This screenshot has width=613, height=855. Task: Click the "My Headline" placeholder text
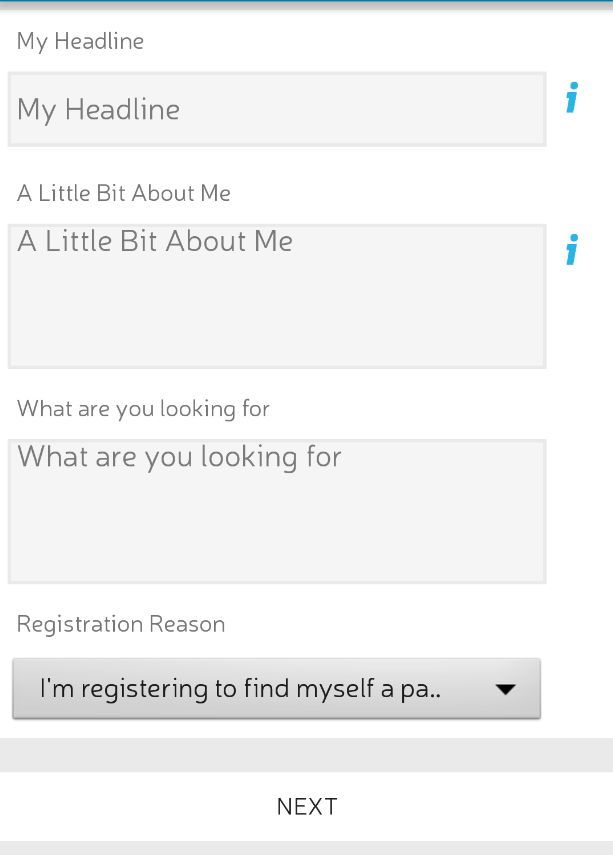[x=98, y=110]
